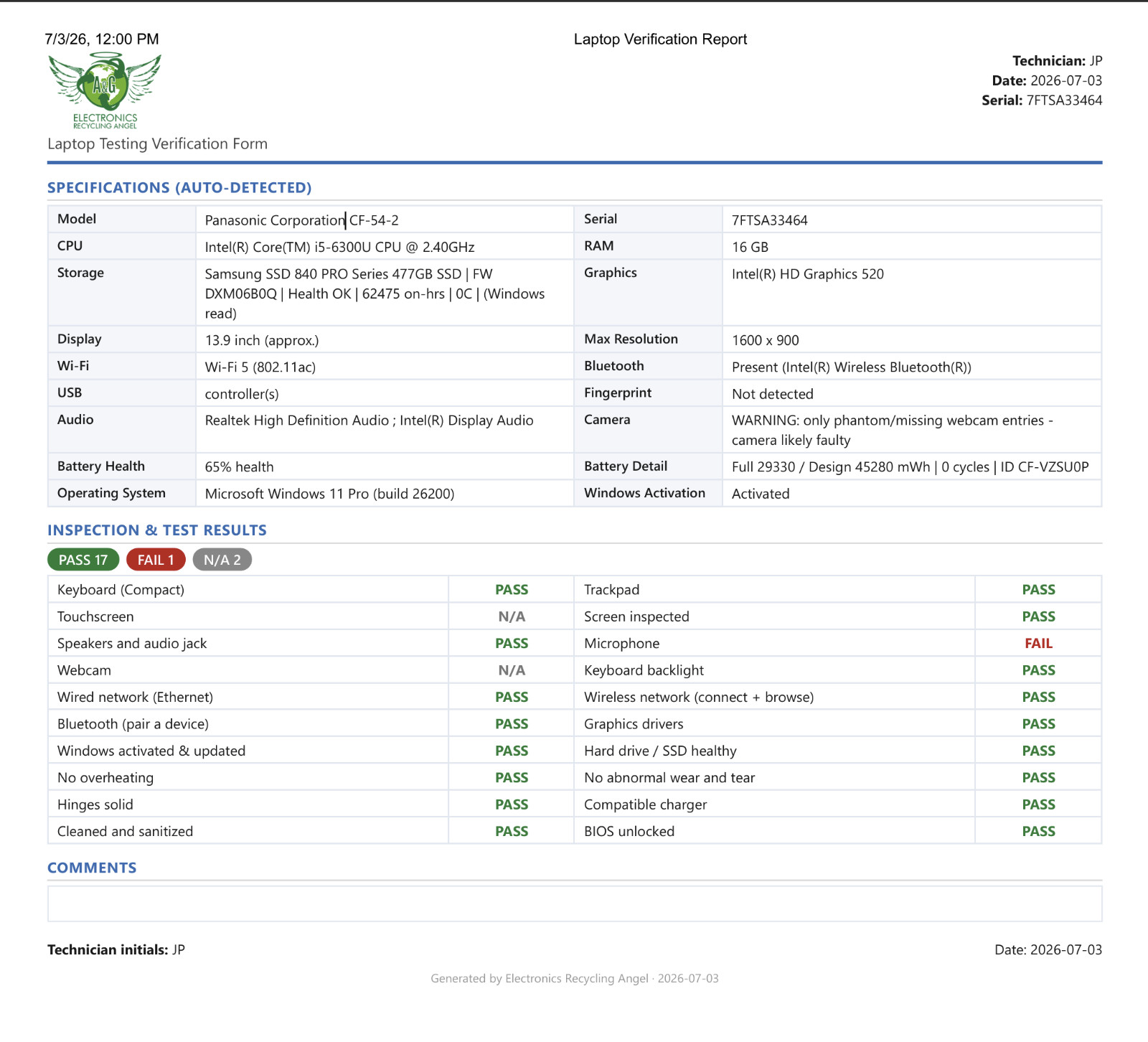
Task: Click the PASS result for No abnormal wear and tear
Action: pyautogui.click(x=1038, y=778)
